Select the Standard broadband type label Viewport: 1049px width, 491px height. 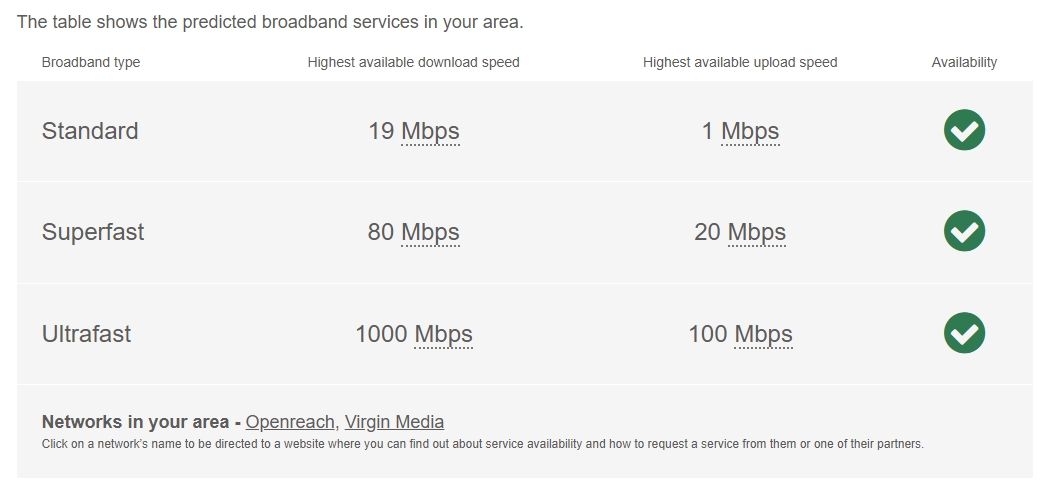pos(90,131)
